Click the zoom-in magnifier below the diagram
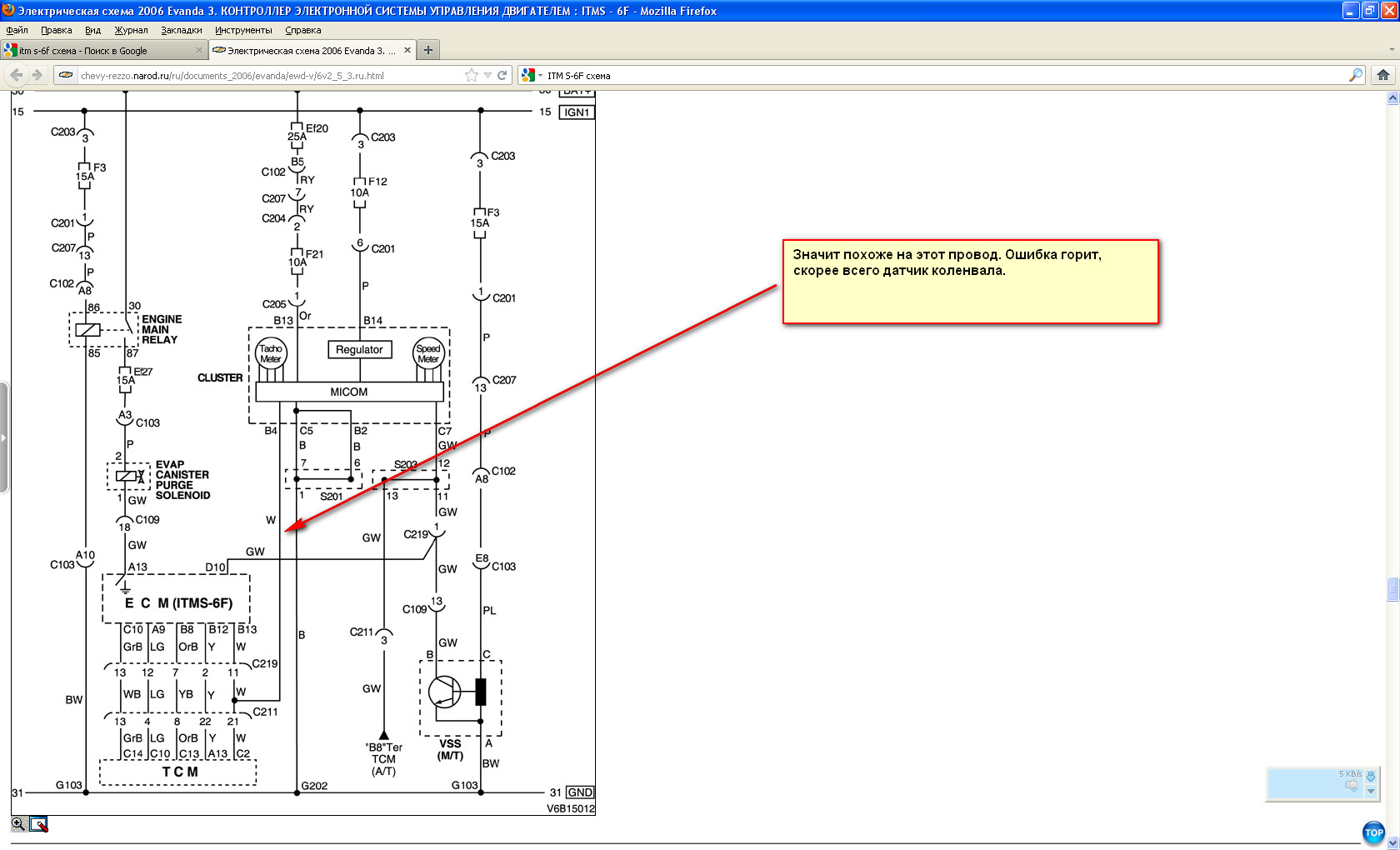 (18, 824)
